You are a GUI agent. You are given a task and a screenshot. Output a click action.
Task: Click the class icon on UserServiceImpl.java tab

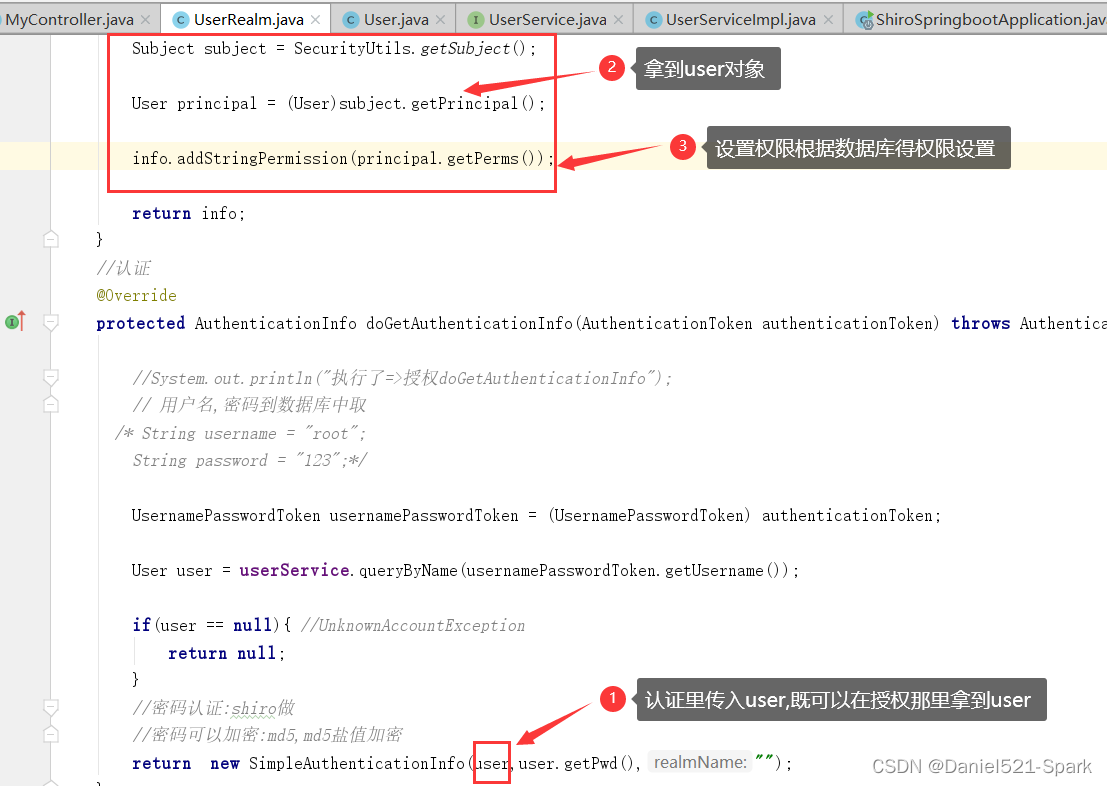653,20
